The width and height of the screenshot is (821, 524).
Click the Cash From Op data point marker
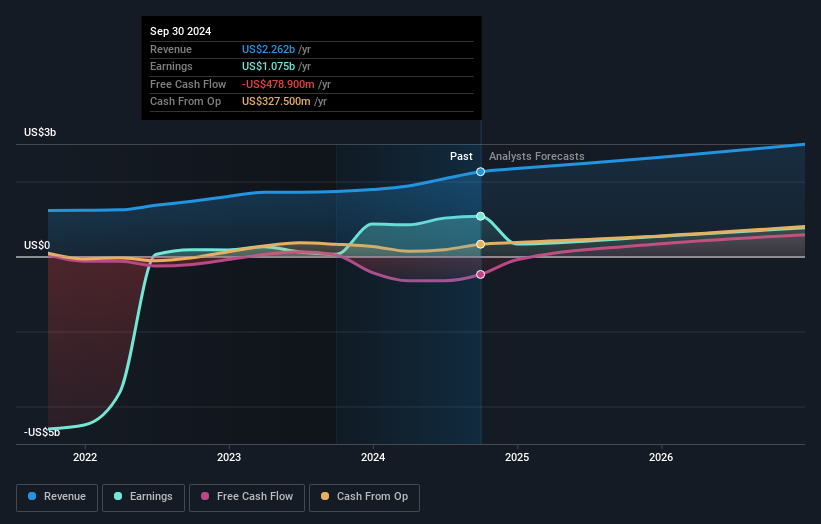coord(480,244)
